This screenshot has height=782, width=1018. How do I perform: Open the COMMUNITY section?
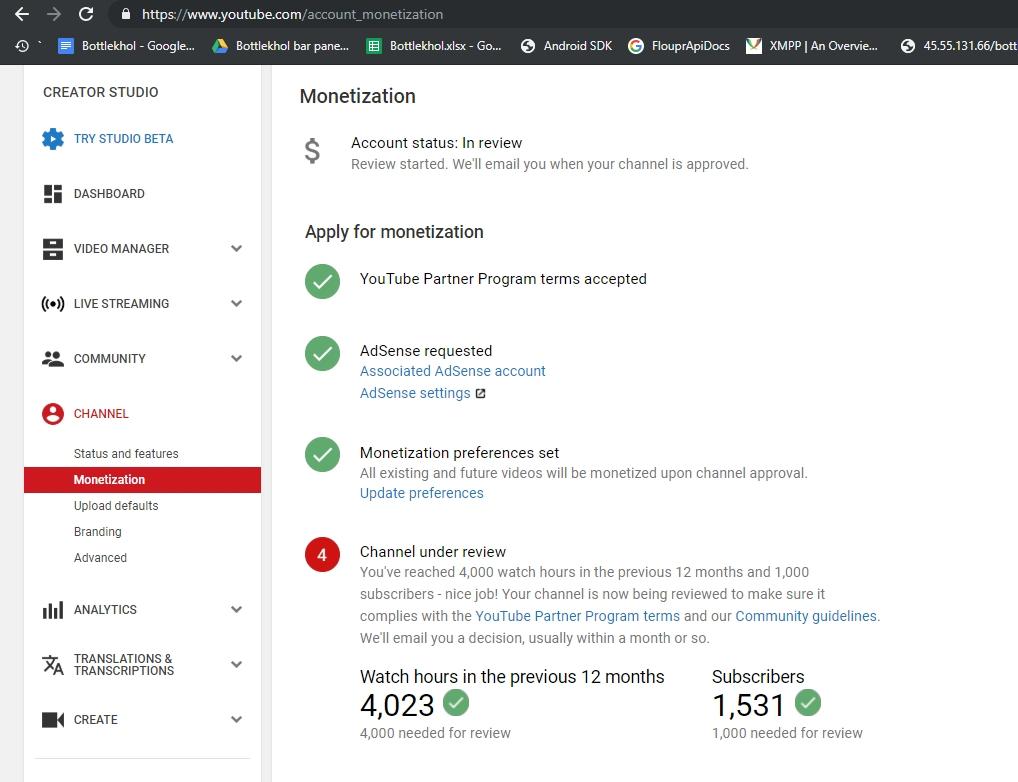point(110,359)
